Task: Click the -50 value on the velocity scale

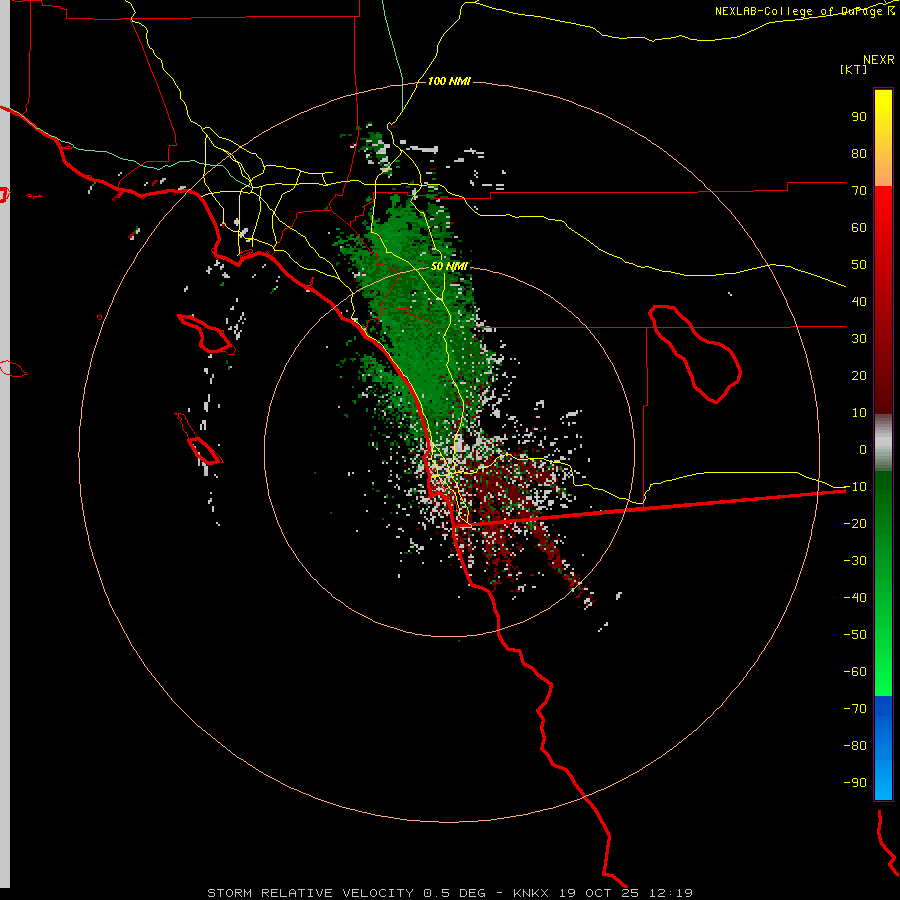Action: tap(855, 635)
